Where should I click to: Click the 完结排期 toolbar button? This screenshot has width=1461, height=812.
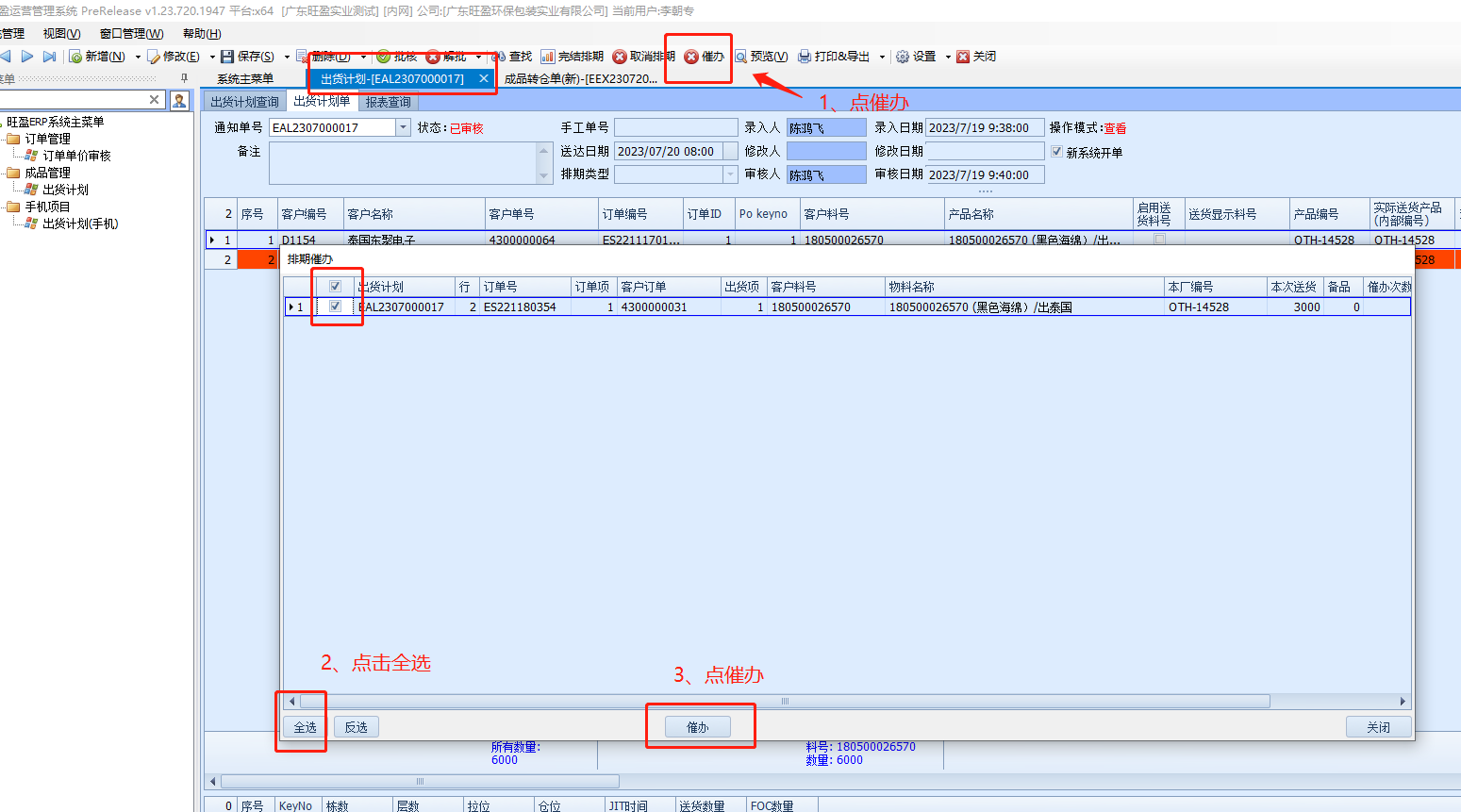(573, 57)
